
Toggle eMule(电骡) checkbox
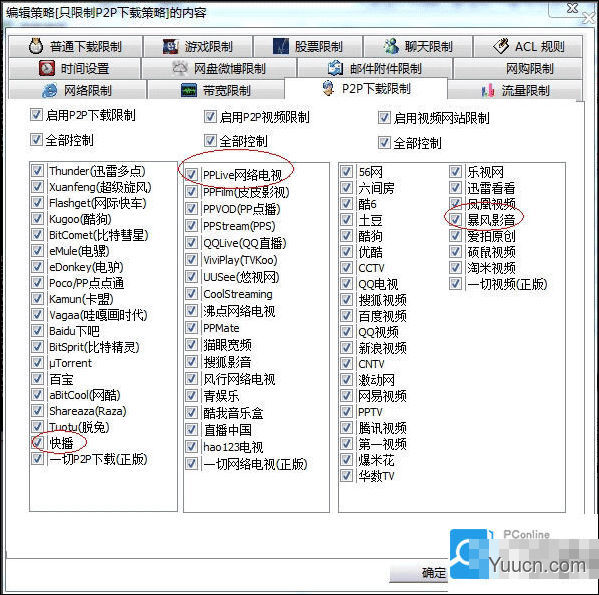click(37, 251)
